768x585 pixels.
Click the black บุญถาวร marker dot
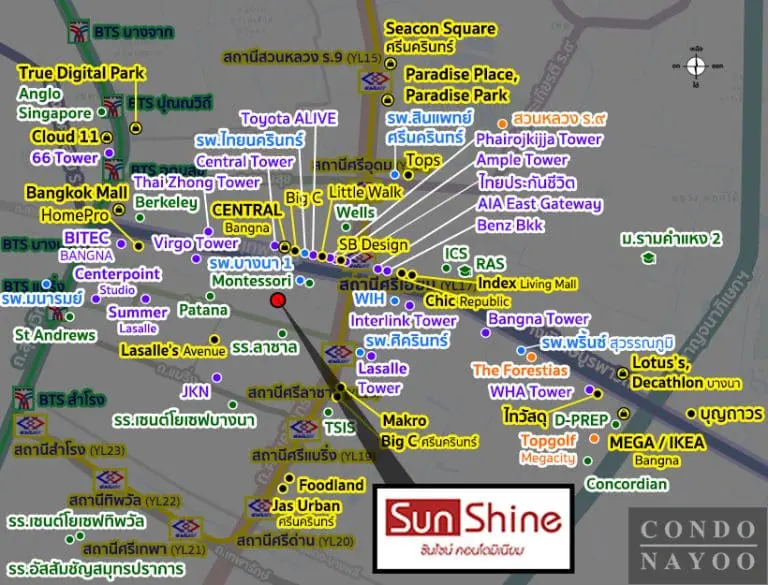691,414
